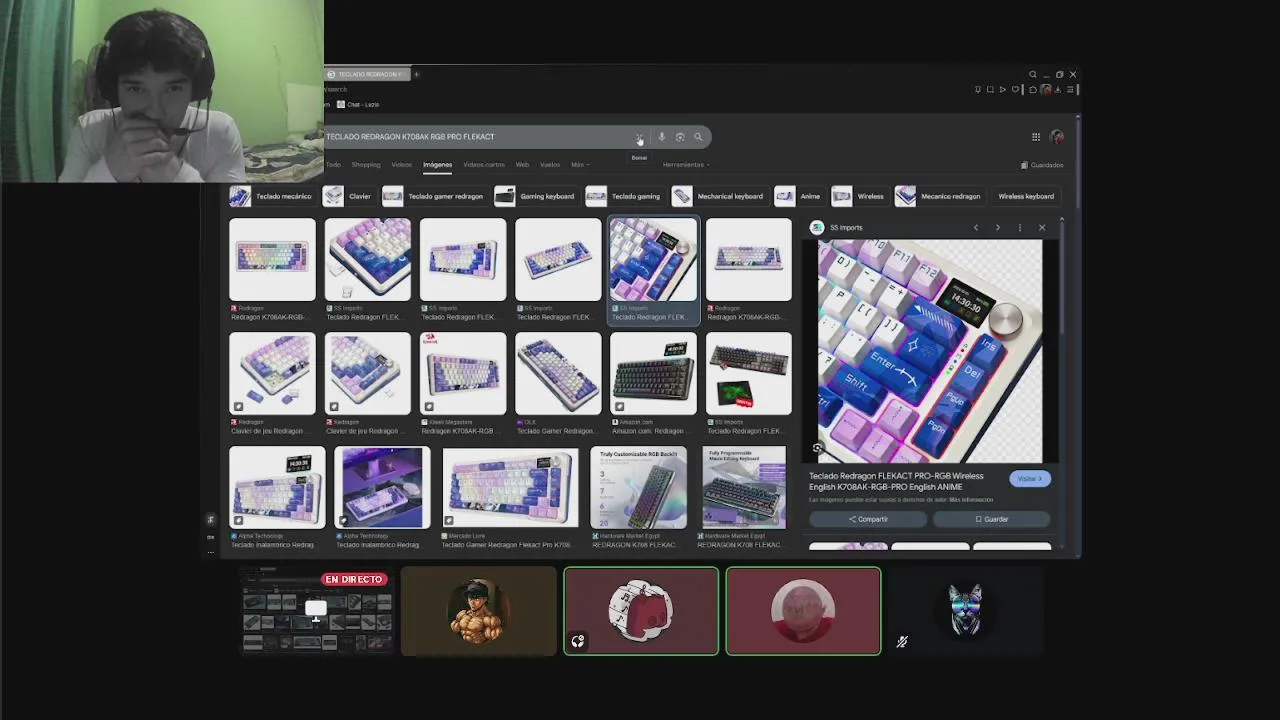This screenshot has height=720, width=1280.
Task: Open the large keyboard preview image
Action: coord(930,351)
